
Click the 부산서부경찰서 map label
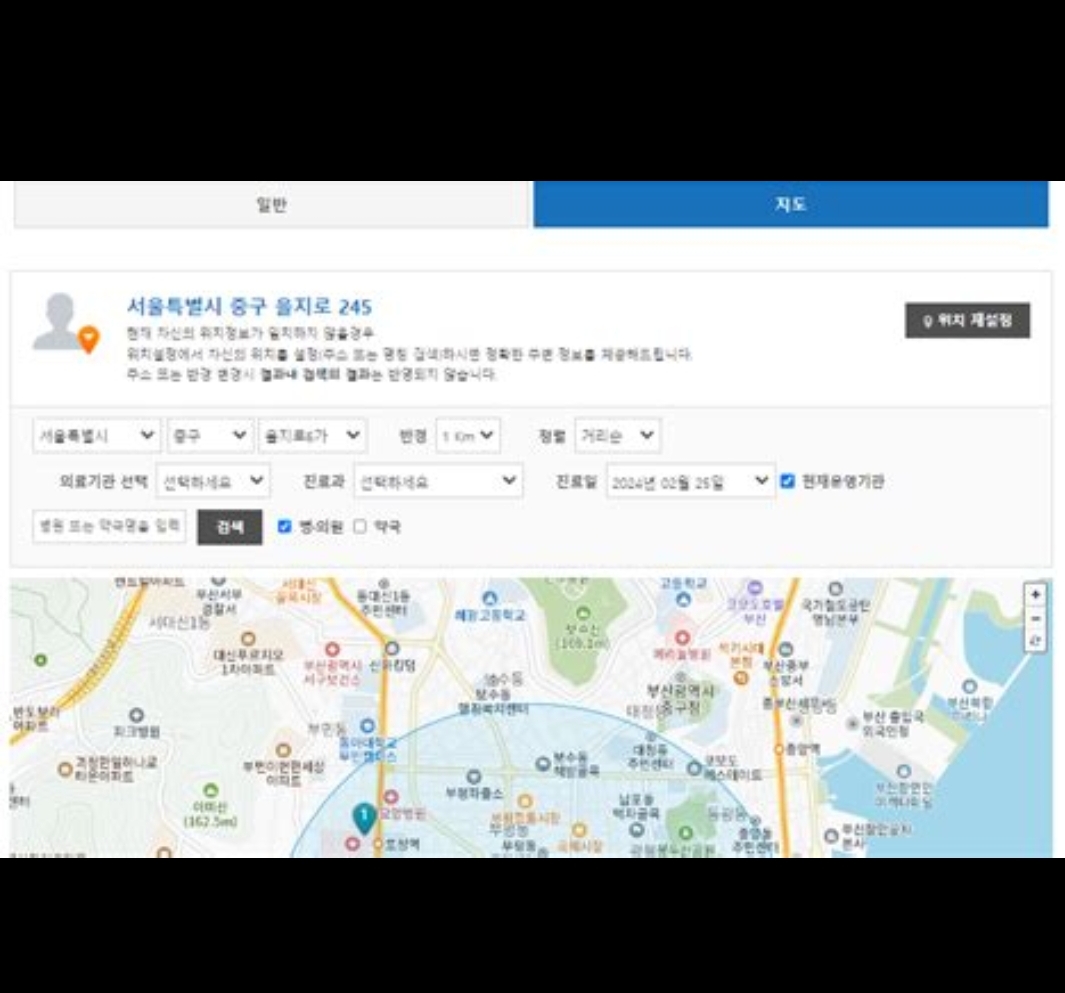(219, 602)
